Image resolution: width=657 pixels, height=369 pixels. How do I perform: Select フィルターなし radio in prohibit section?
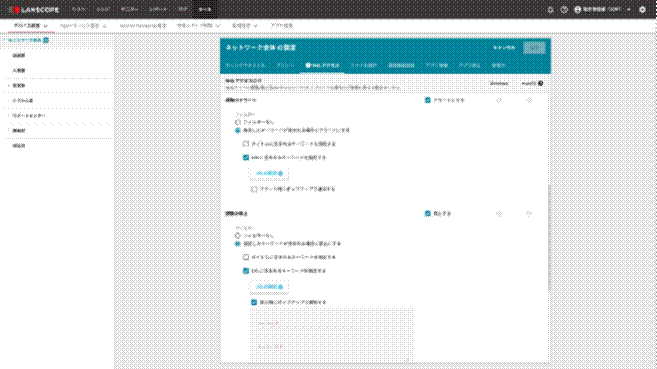238,235
